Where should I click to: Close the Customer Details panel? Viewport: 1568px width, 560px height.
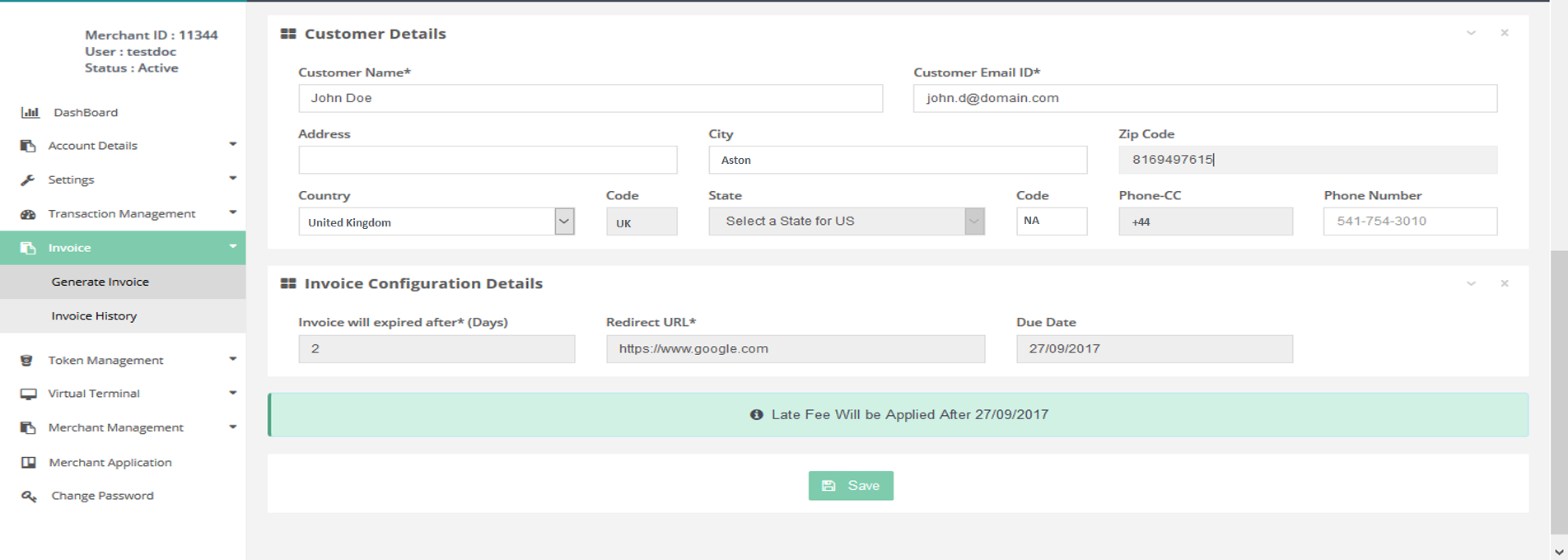1505,33
